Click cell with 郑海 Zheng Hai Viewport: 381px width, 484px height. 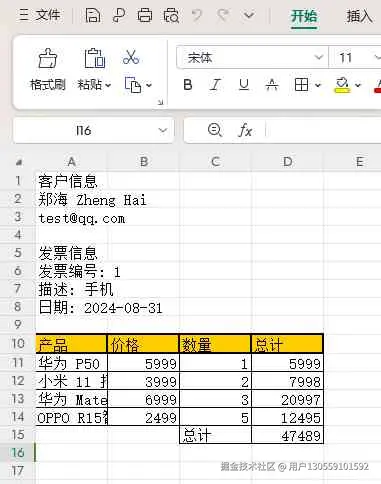pyautogui.click(x=71, y=199)
